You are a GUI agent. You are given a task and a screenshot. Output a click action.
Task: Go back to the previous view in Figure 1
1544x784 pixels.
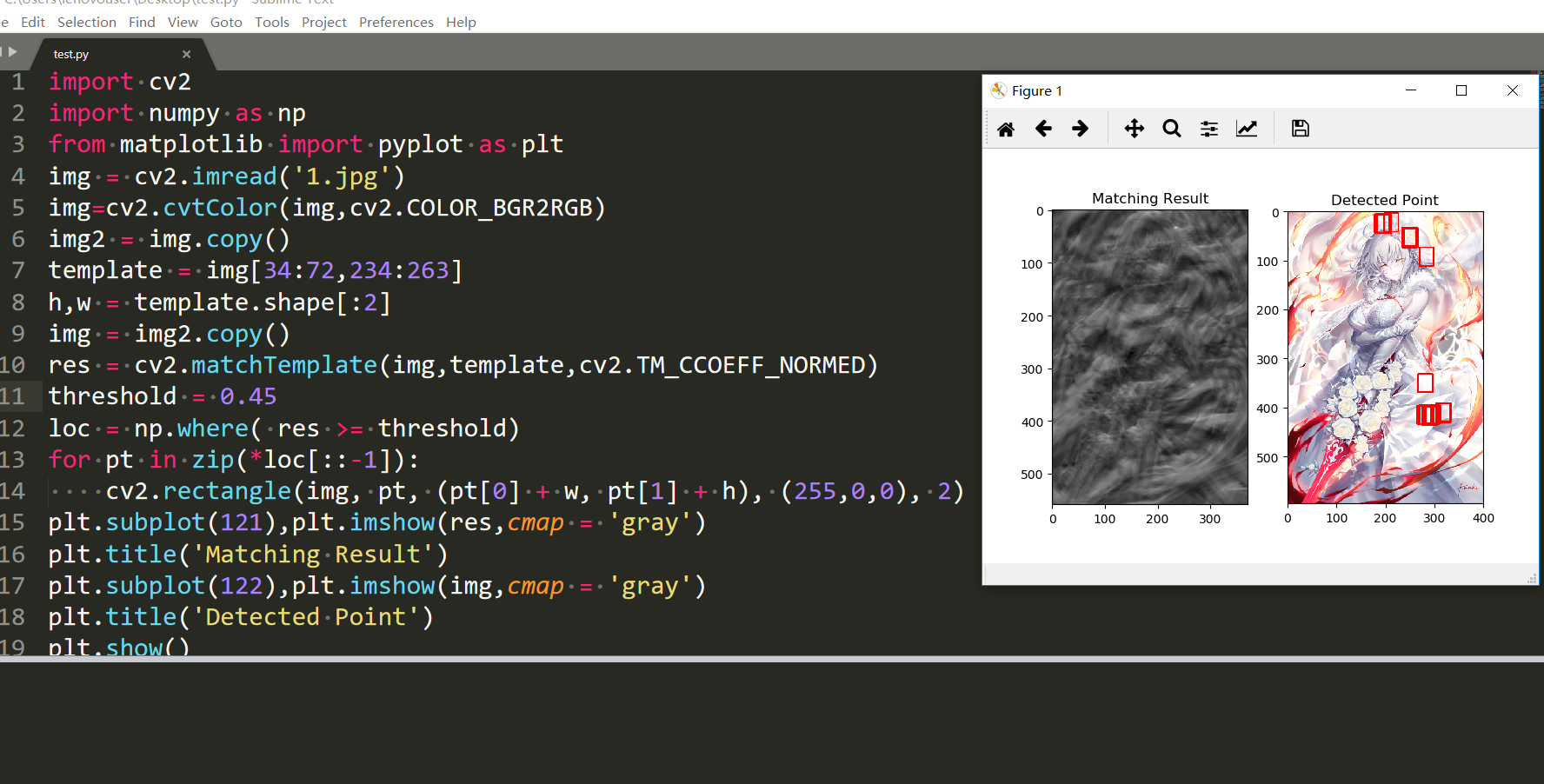1043,129
